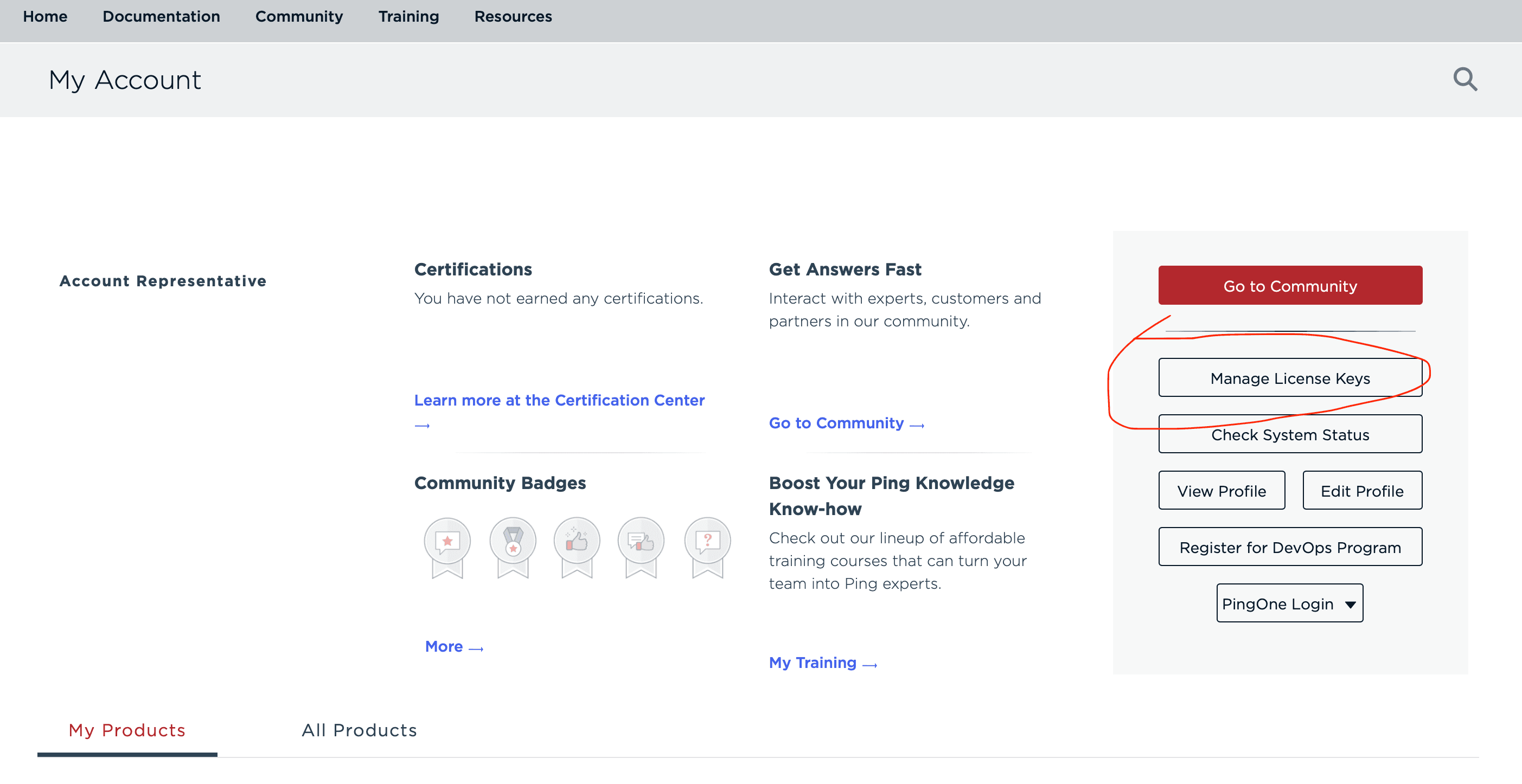Open the Training menu item

[409, 17]
